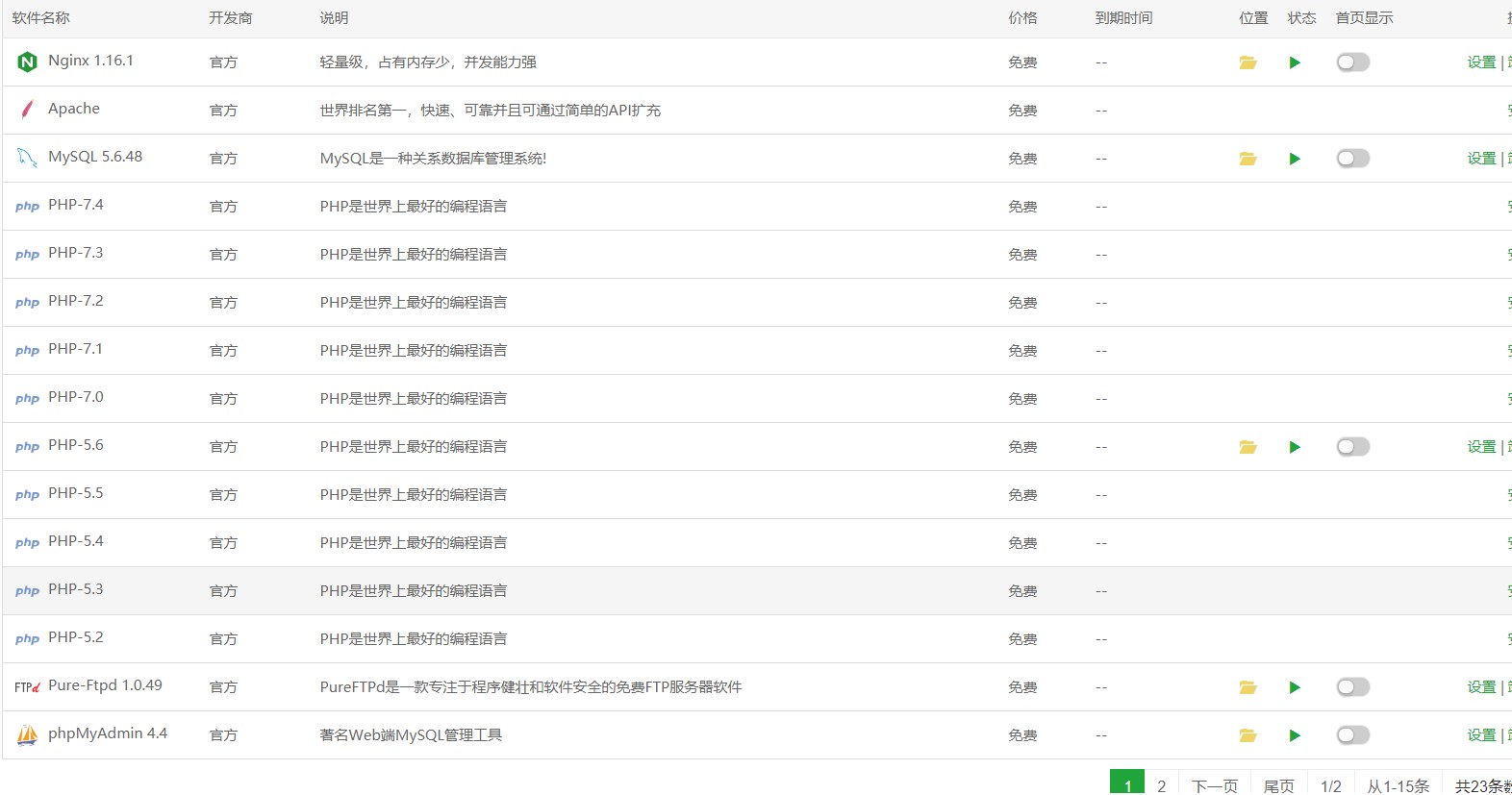This screenshot has width=1512, height=795.
Task: Click the 价格 column header
Action: (x=1022, y=18)
